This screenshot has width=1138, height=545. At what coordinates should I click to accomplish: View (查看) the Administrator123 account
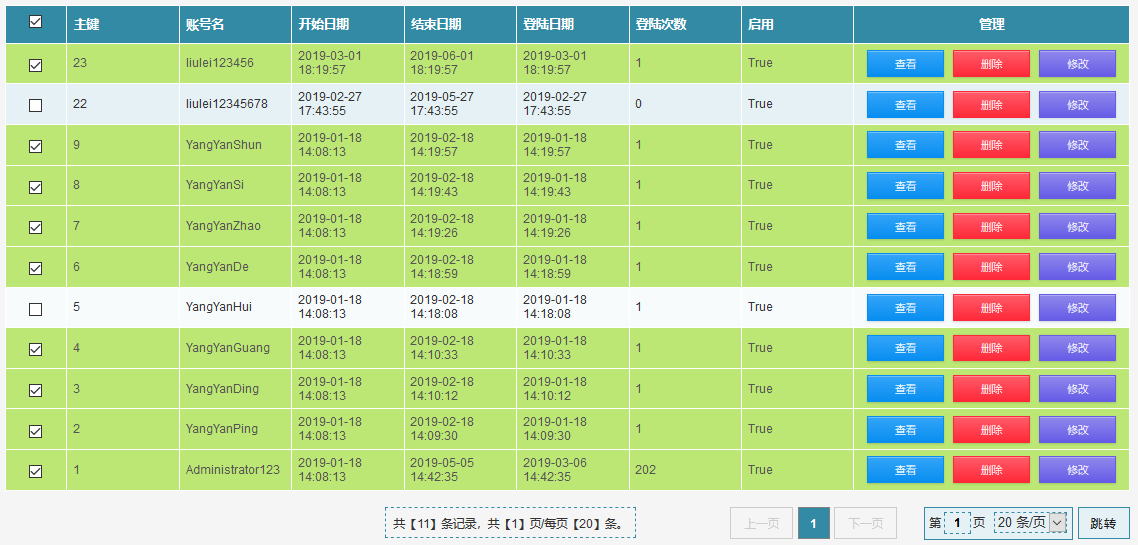(x=905, y=470)
